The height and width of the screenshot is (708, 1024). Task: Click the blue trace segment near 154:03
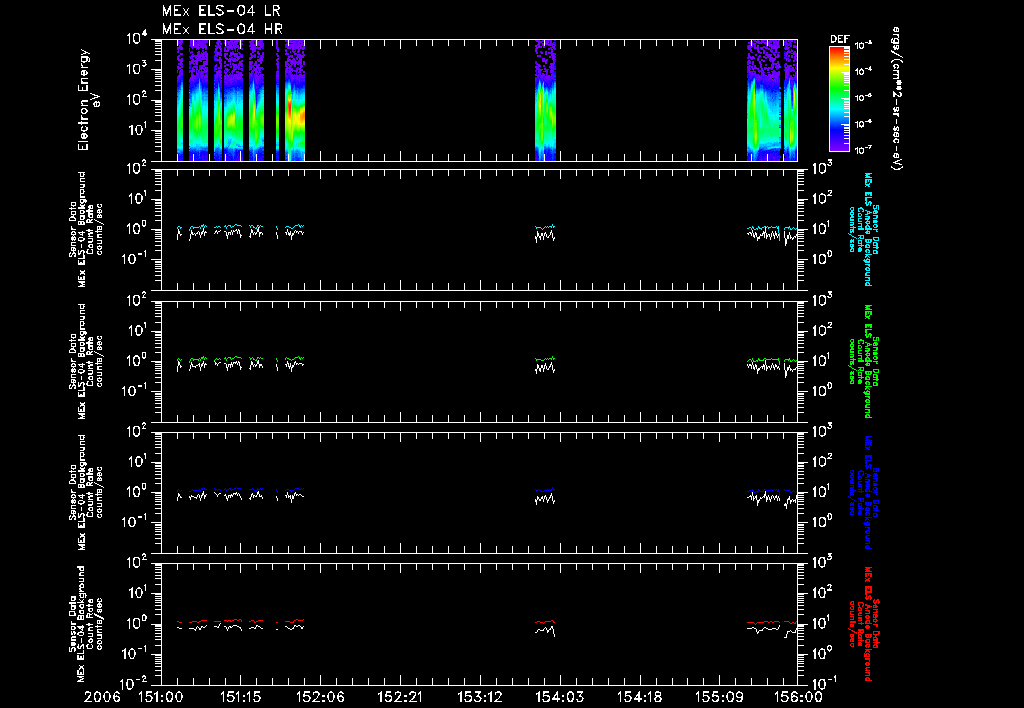pyautogui.click(x=545, y=490)
